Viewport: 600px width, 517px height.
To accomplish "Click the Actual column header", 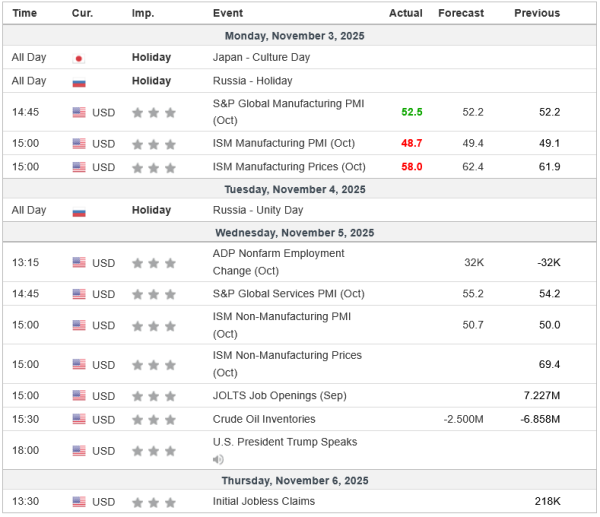I will click(x=405, y=13).
